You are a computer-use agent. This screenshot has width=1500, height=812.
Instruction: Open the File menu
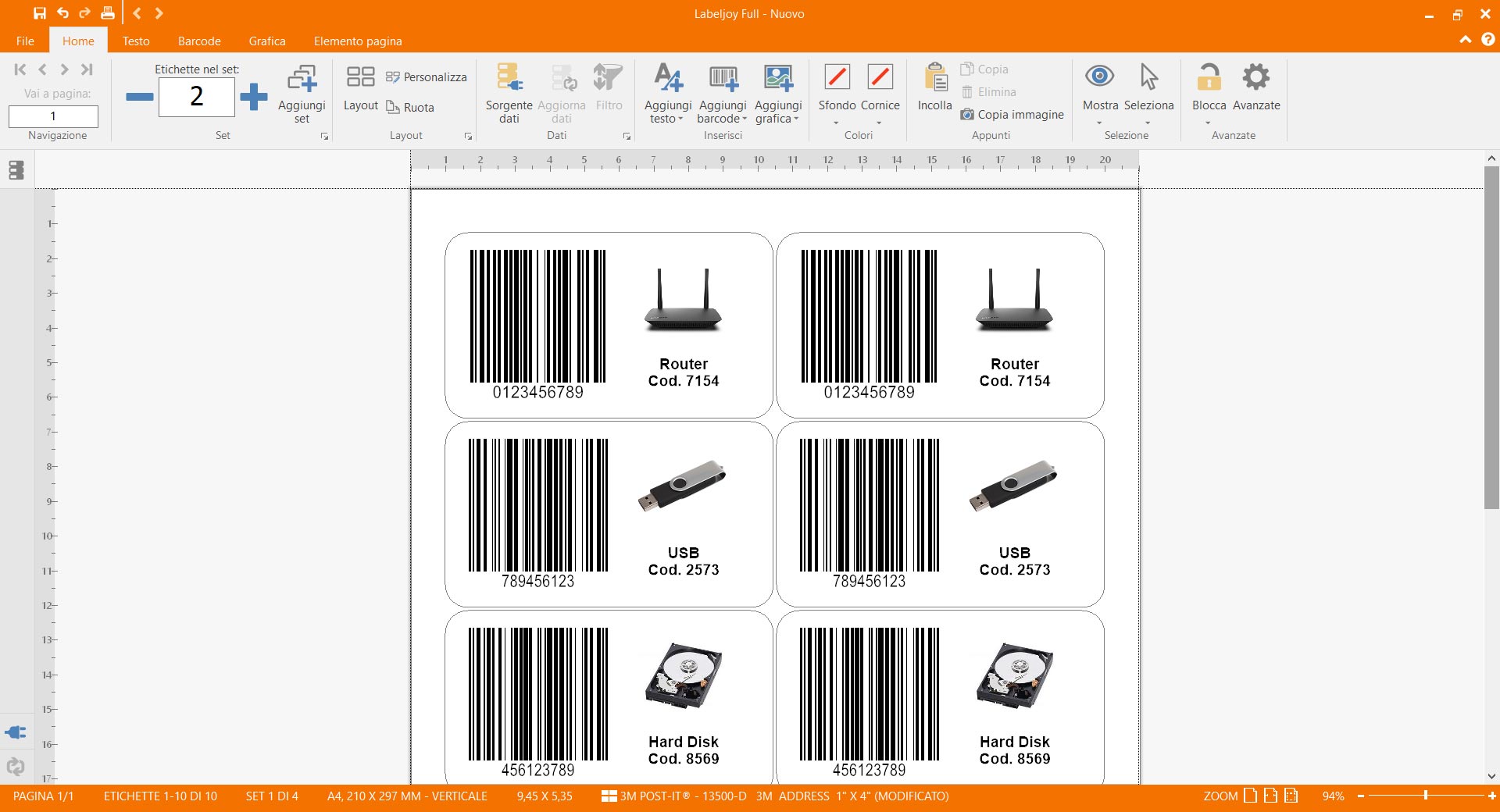[x=25, y=41]
